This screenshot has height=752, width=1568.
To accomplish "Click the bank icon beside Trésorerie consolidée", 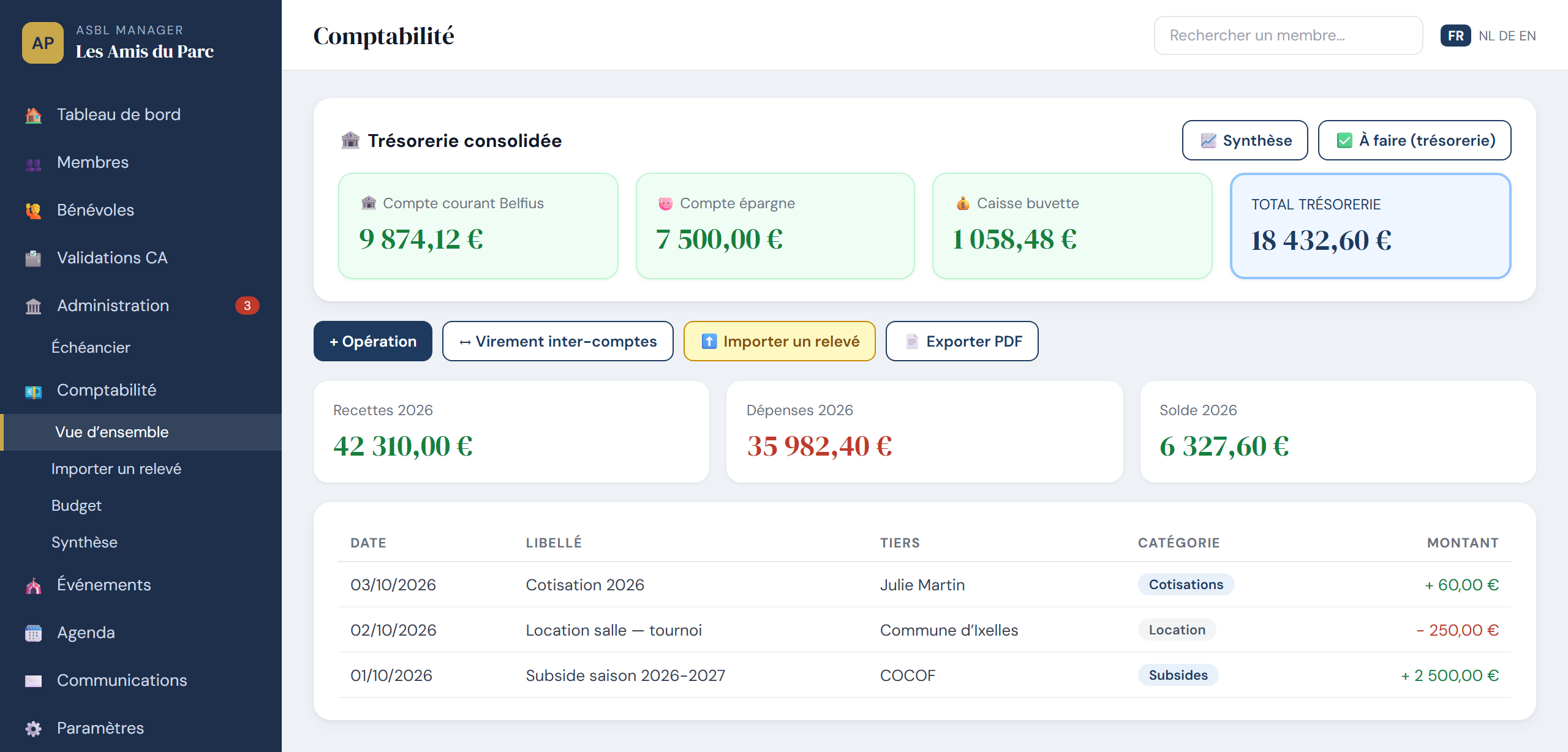I will 350,140.
